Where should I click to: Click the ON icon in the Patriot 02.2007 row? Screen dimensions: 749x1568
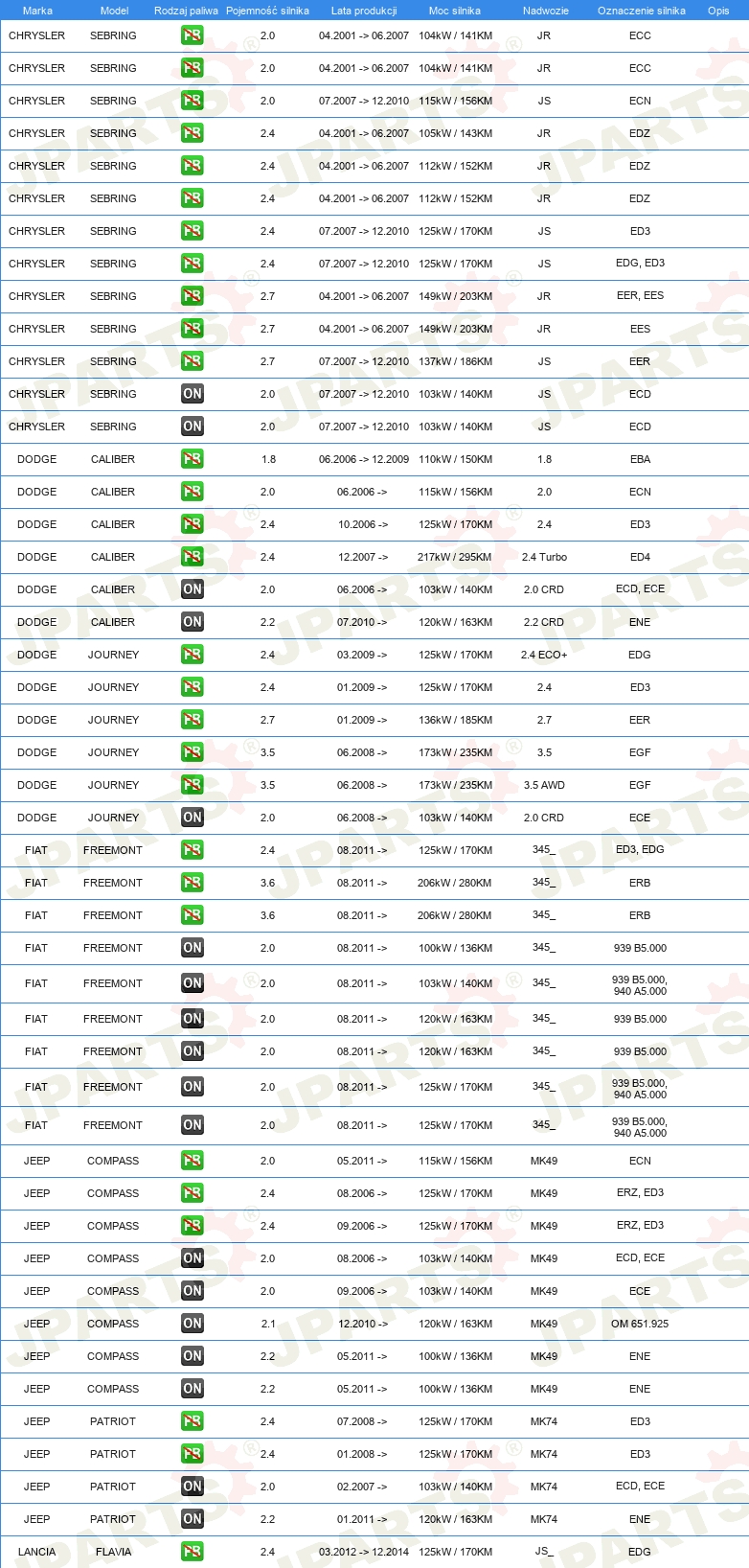click(193, 1487)
